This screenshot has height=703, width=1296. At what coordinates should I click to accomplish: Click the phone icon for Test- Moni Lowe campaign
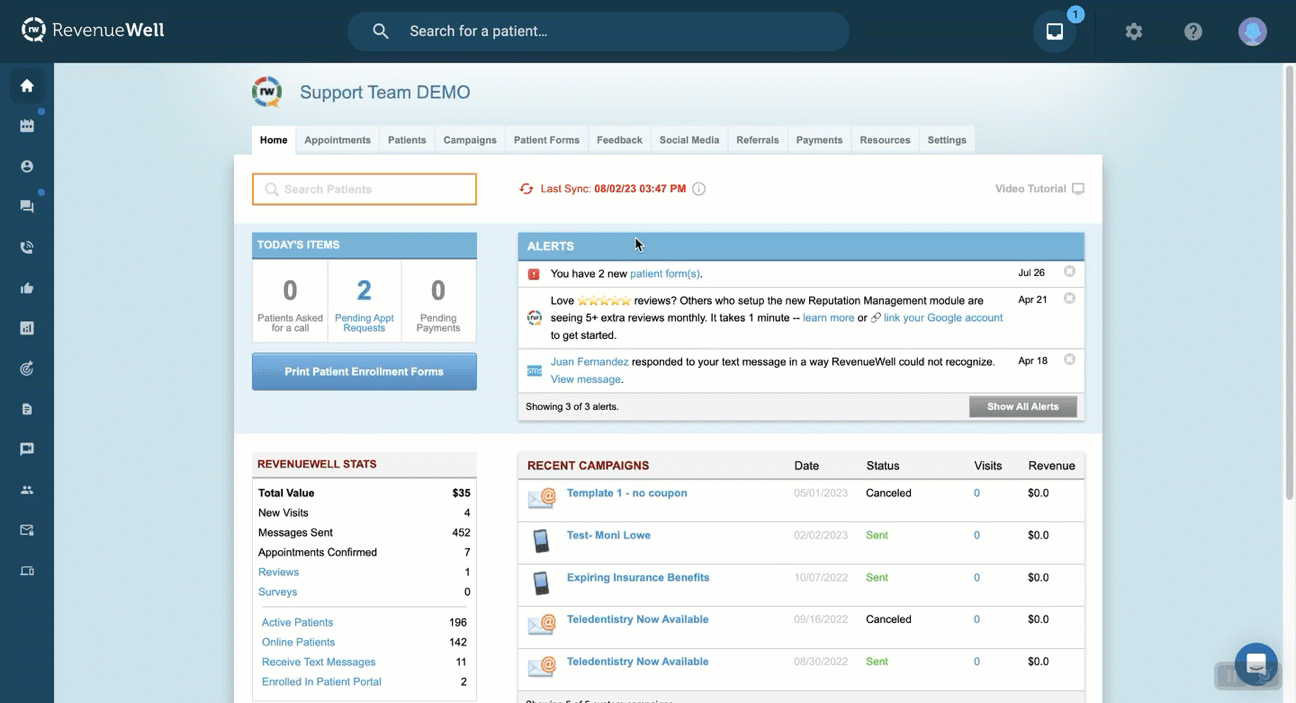pyautogui.click(x=541, y=541)
